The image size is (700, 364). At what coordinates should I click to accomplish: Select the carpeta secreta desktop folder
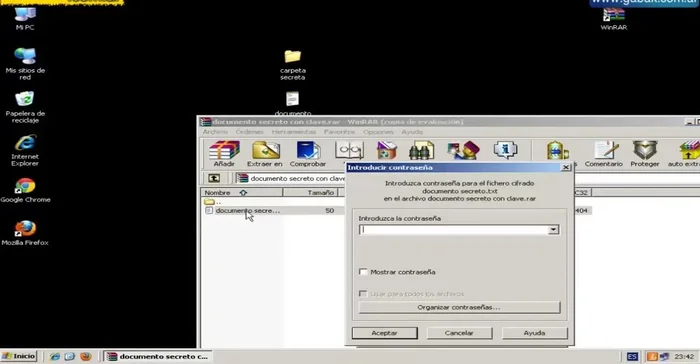(x=292, y=65)
